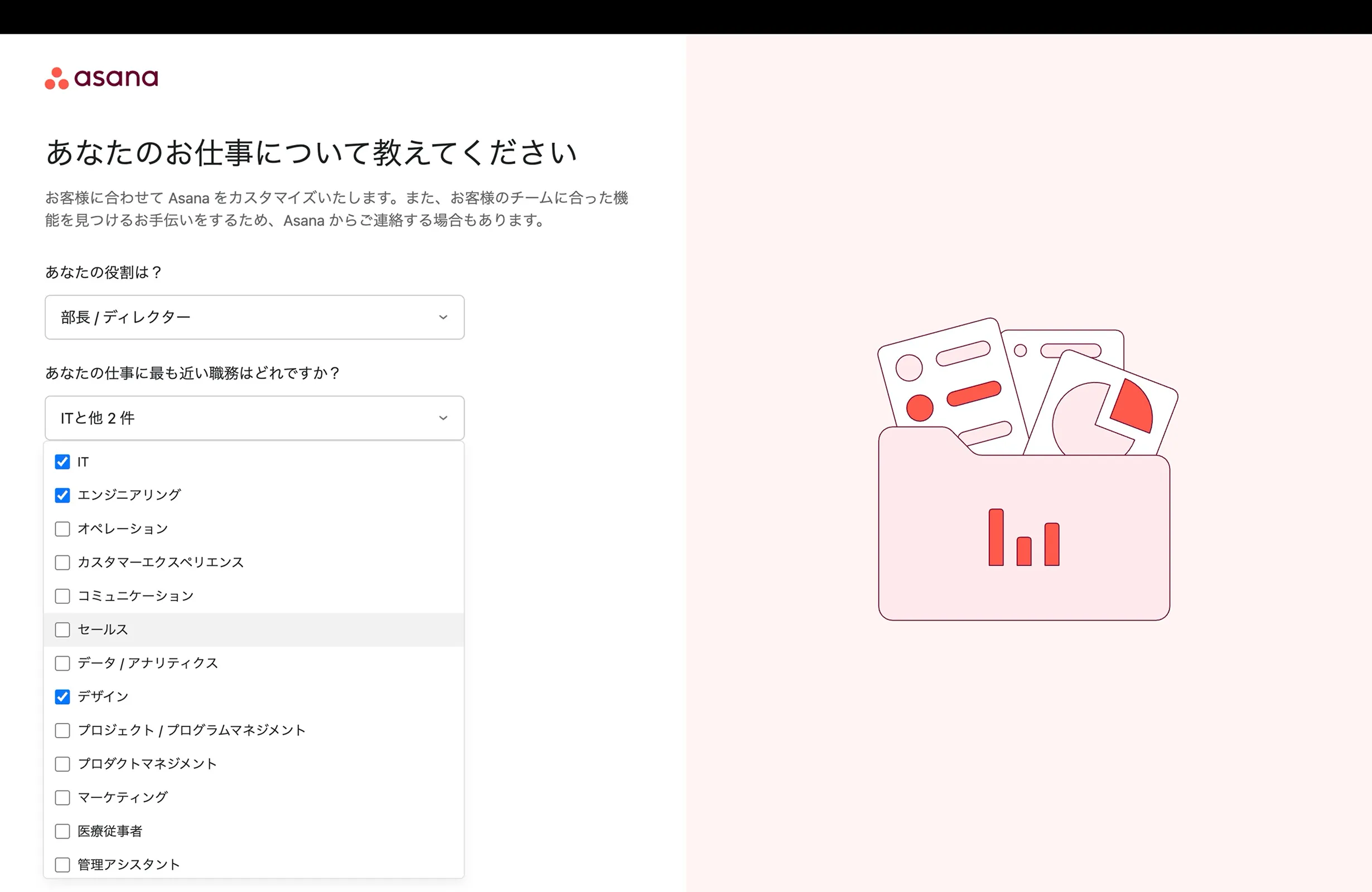Click the Asana logo

click(102, 78)
